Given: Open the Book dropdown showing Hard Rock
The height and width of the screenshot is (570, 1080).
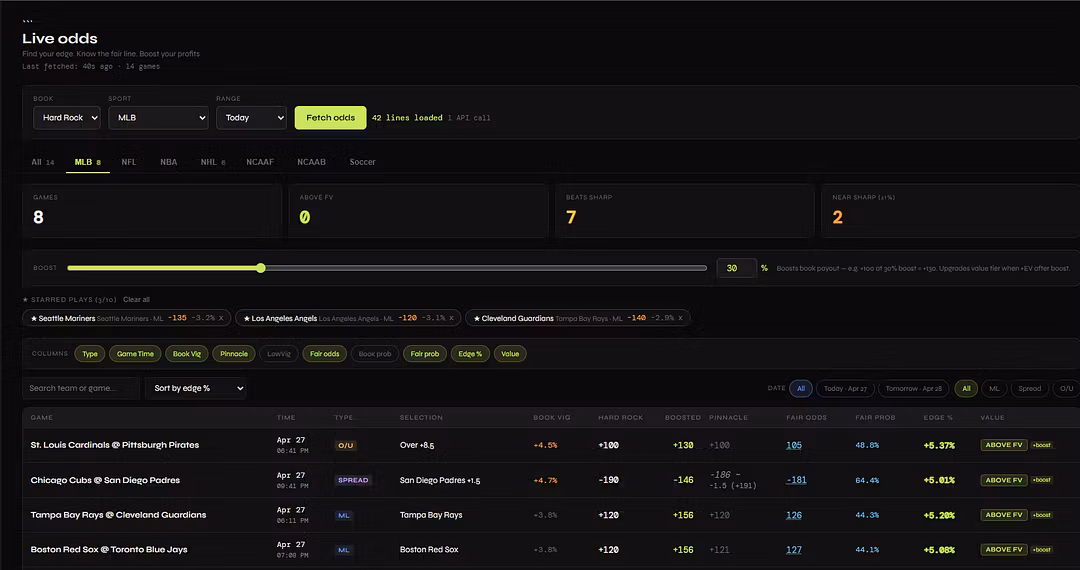Looking at the screenshot, I should click(x=67, y=118).
